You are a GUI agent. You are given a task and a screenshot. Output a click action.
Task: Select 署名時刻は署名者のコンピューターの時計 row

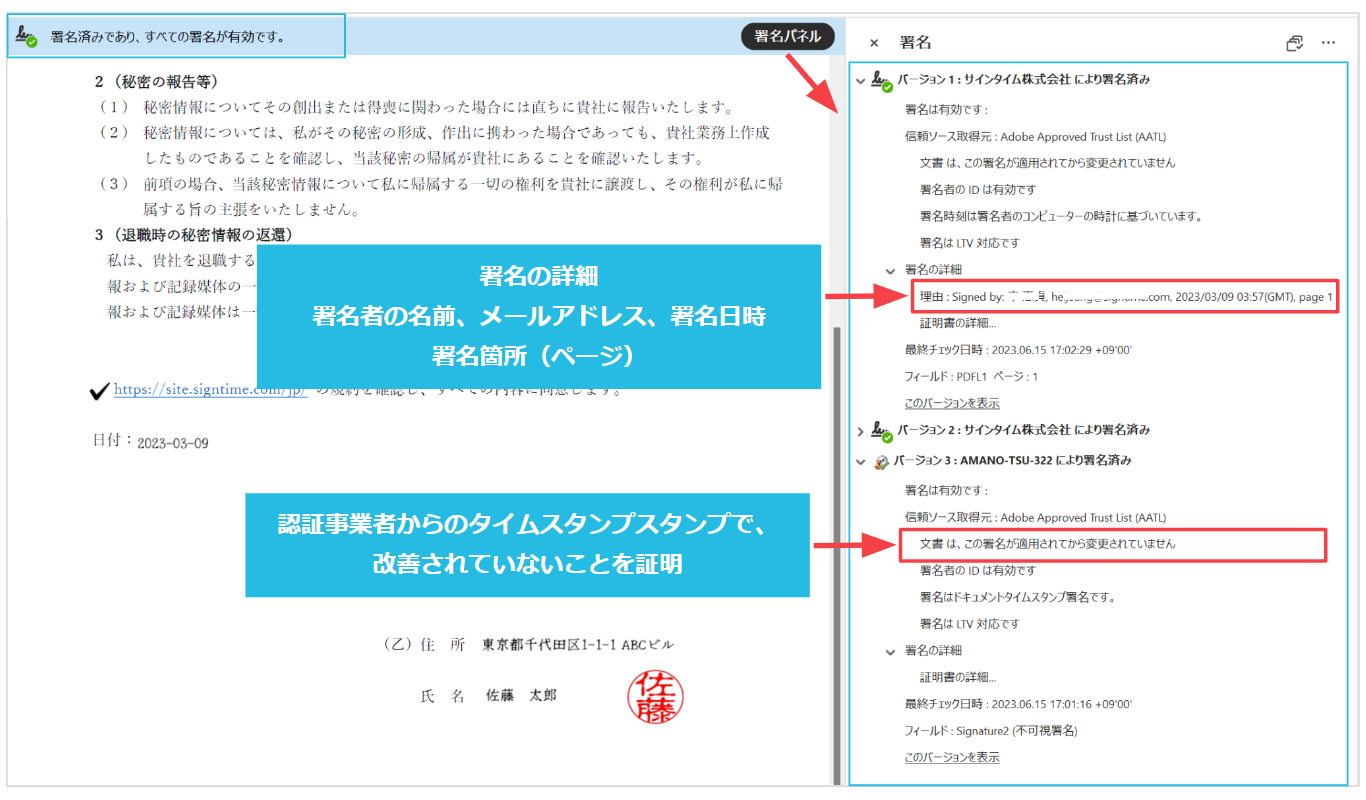point(1061,216)
